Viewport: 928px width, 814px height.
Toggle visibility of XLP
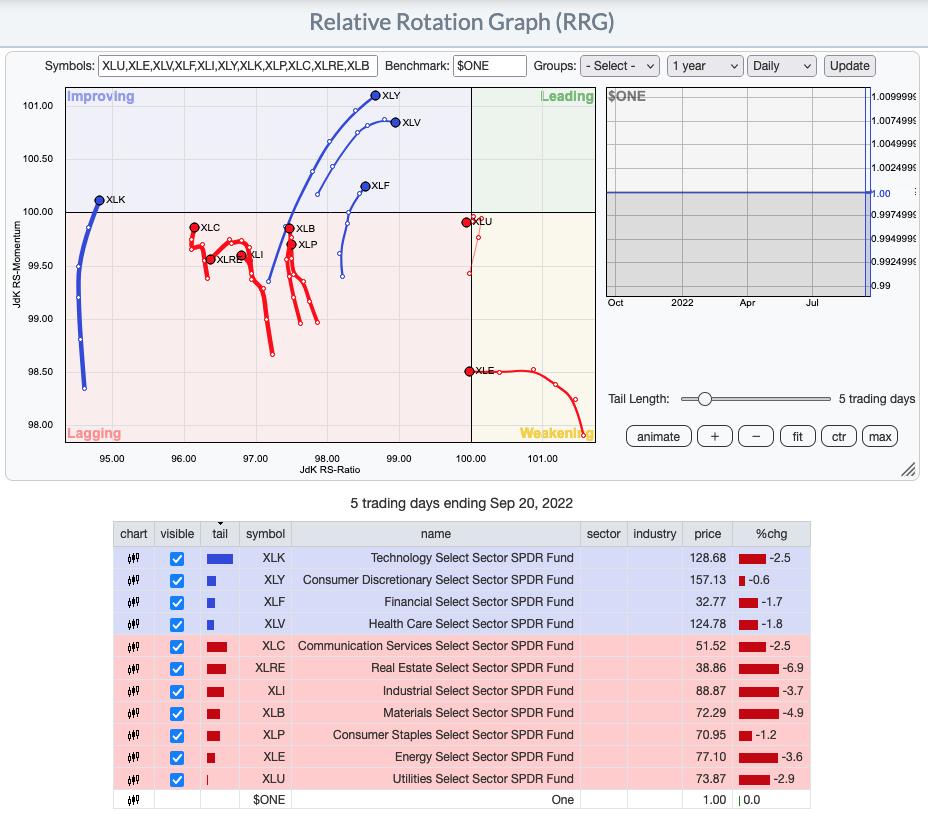point(177,735)
